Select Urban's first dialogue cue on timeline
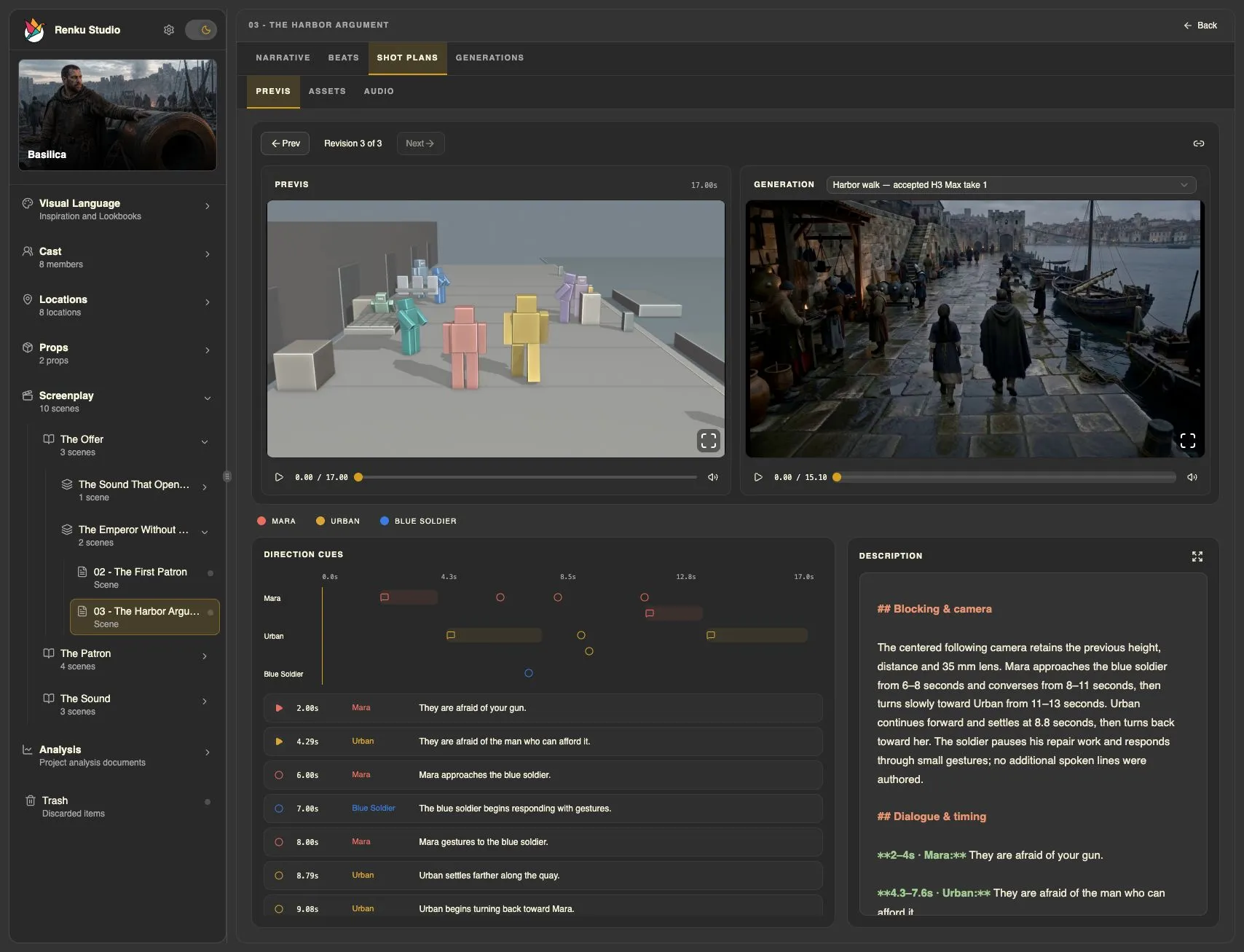Viewport: 1244px width, 952px height. point(494,635)
